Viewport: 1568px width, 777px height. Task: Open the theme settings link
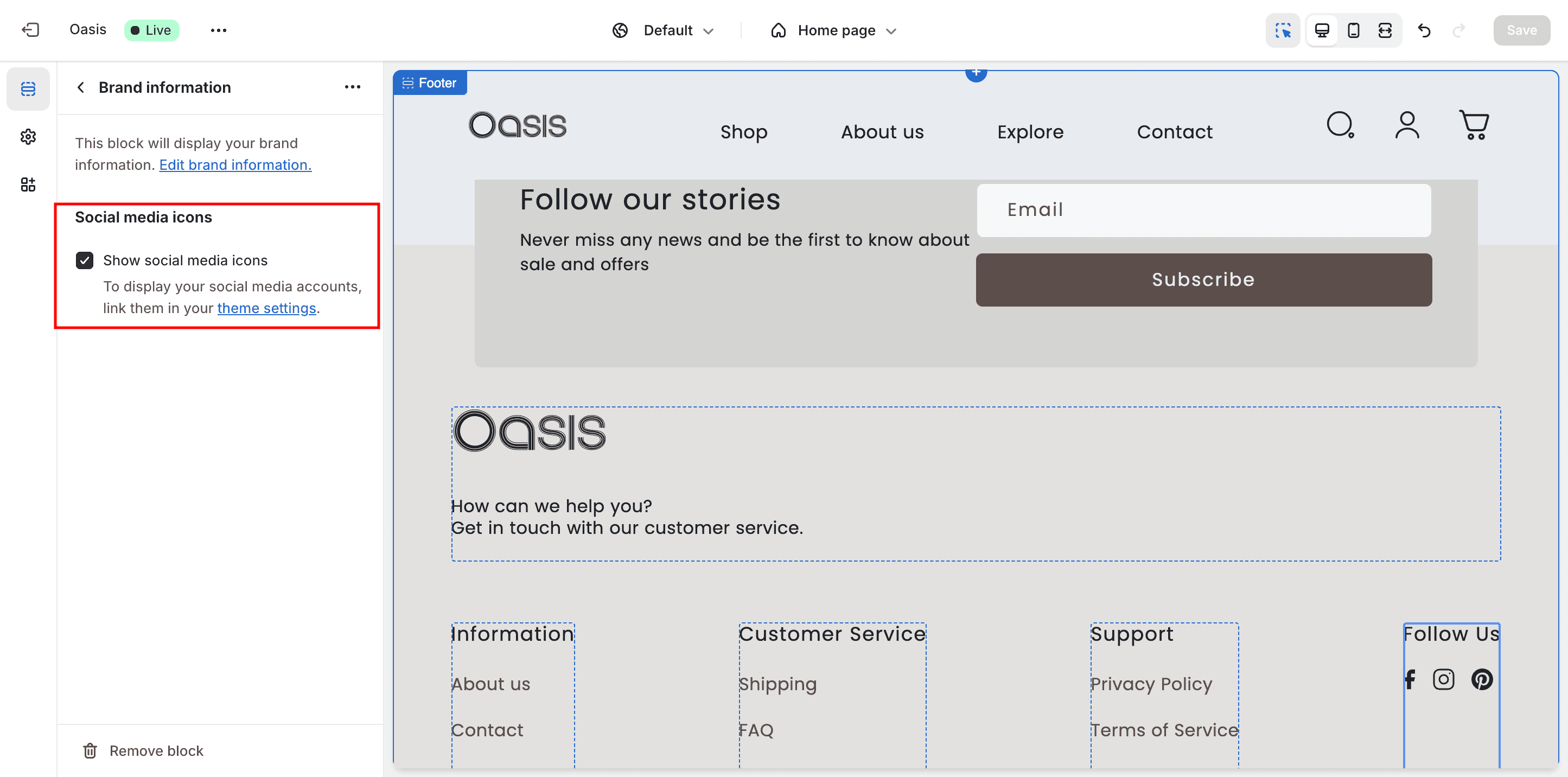266,308
